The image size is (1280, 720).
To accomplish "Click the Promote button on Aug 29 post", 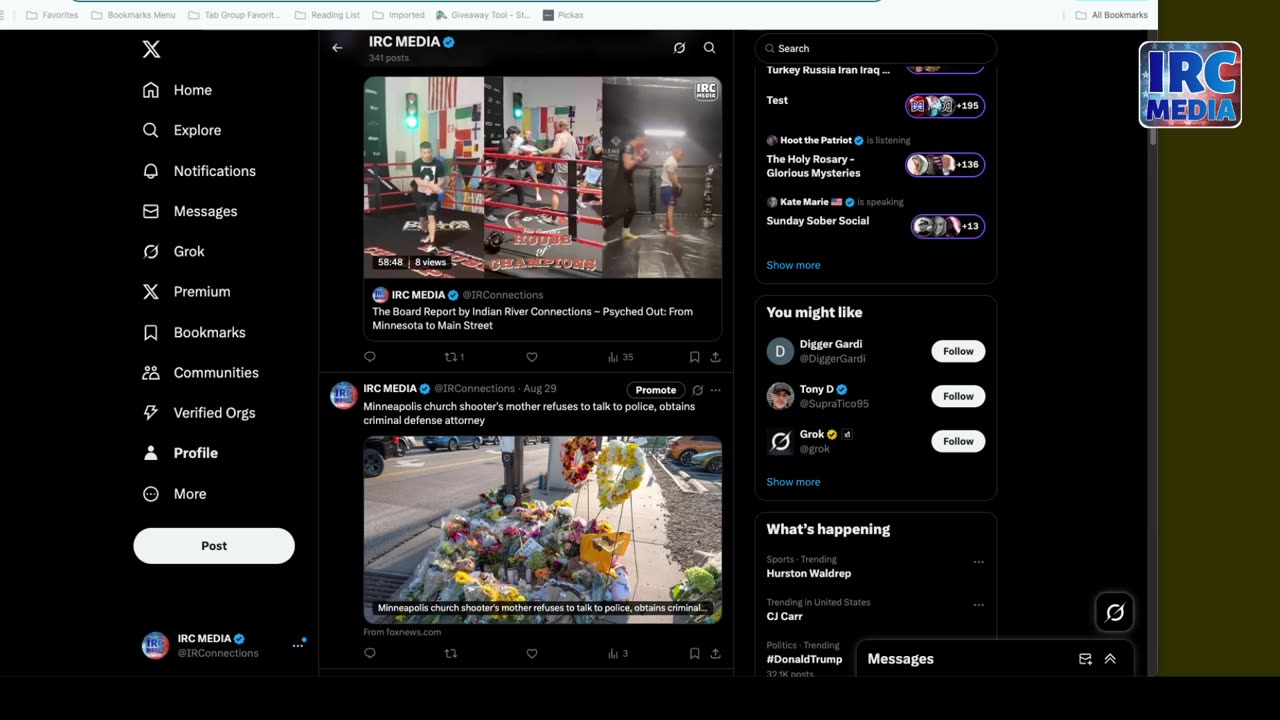I will [656, 390].
